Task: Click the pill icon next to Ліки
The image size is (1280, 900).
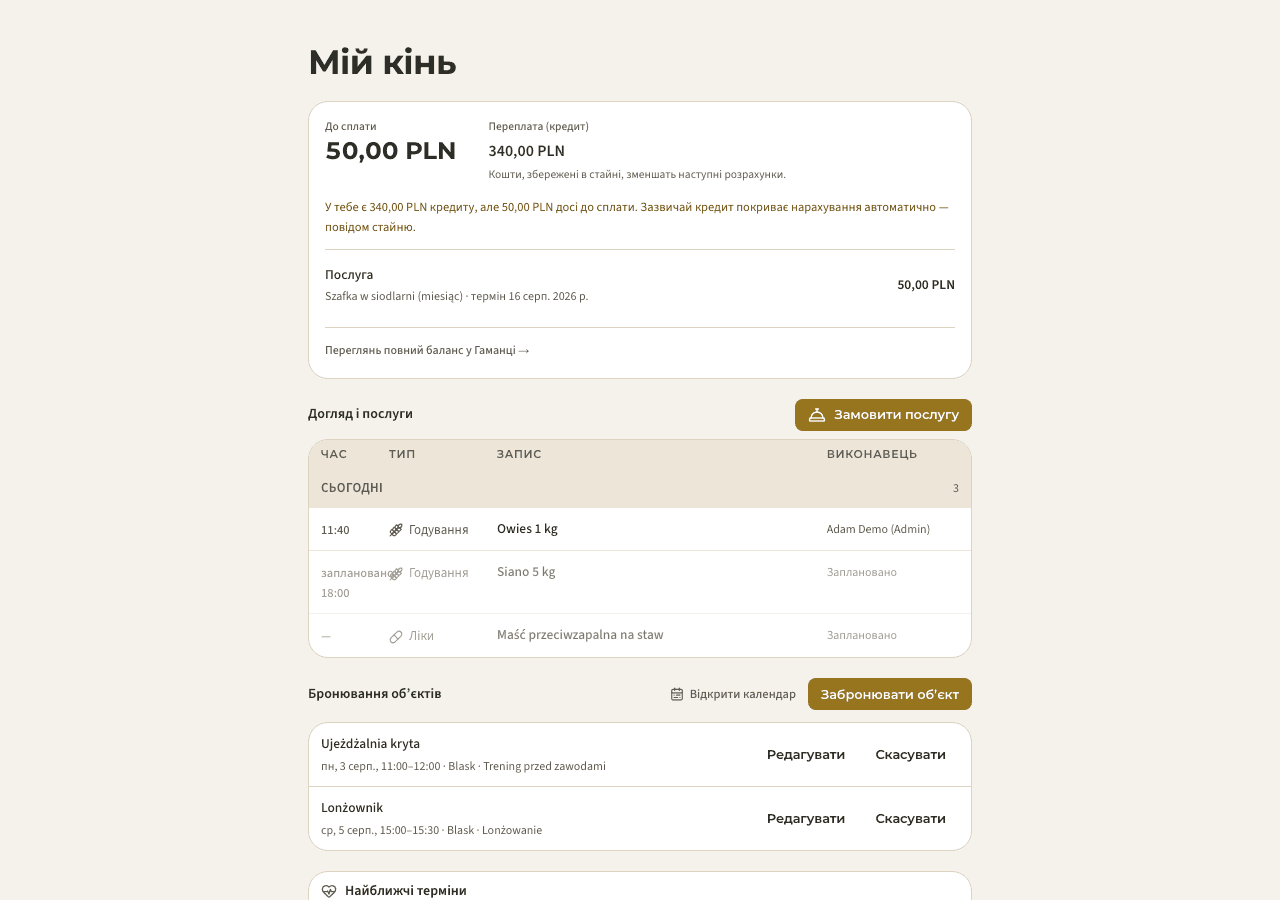Action: [396, 636]
